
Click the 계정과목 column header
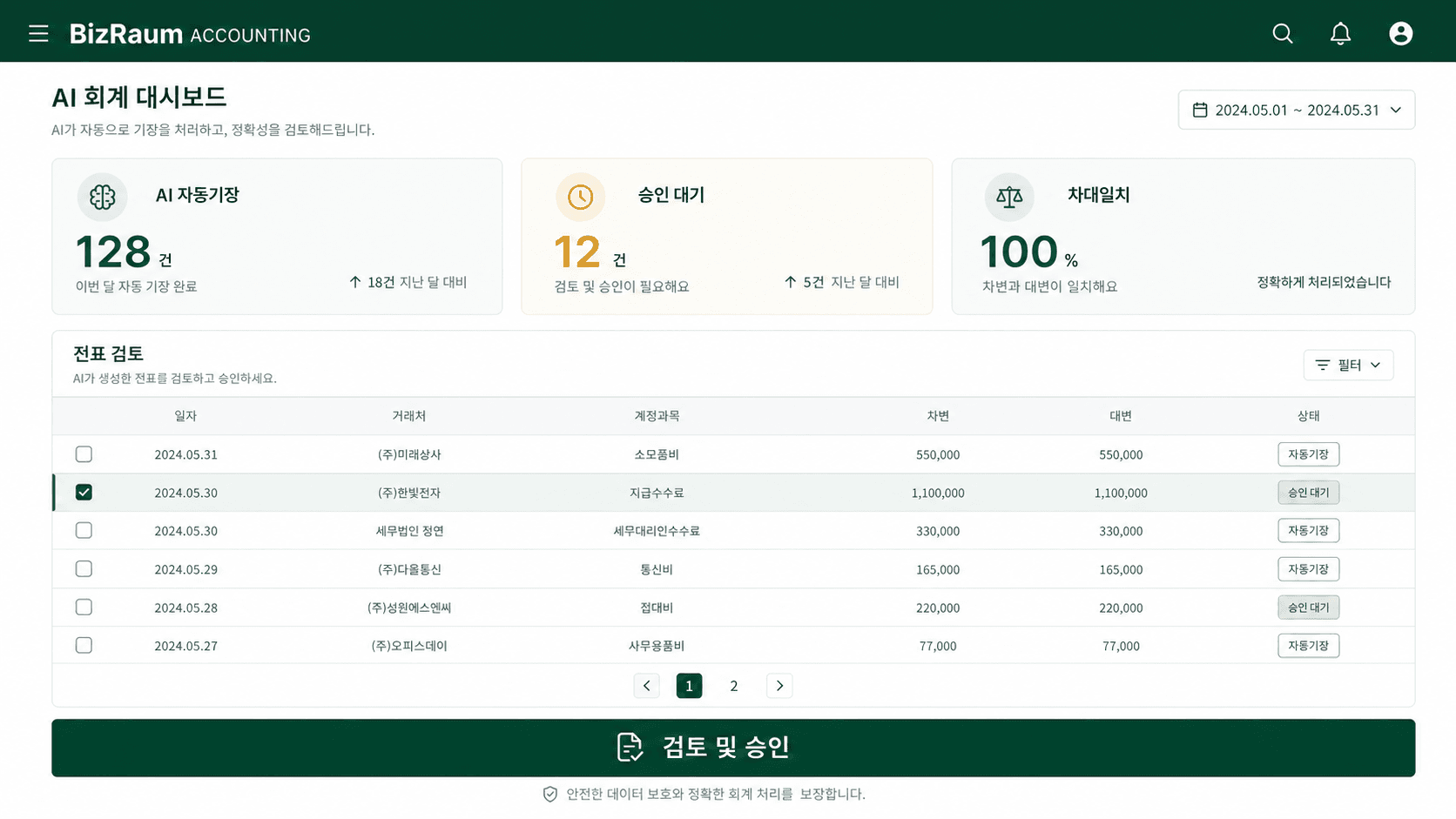(657, 416)
